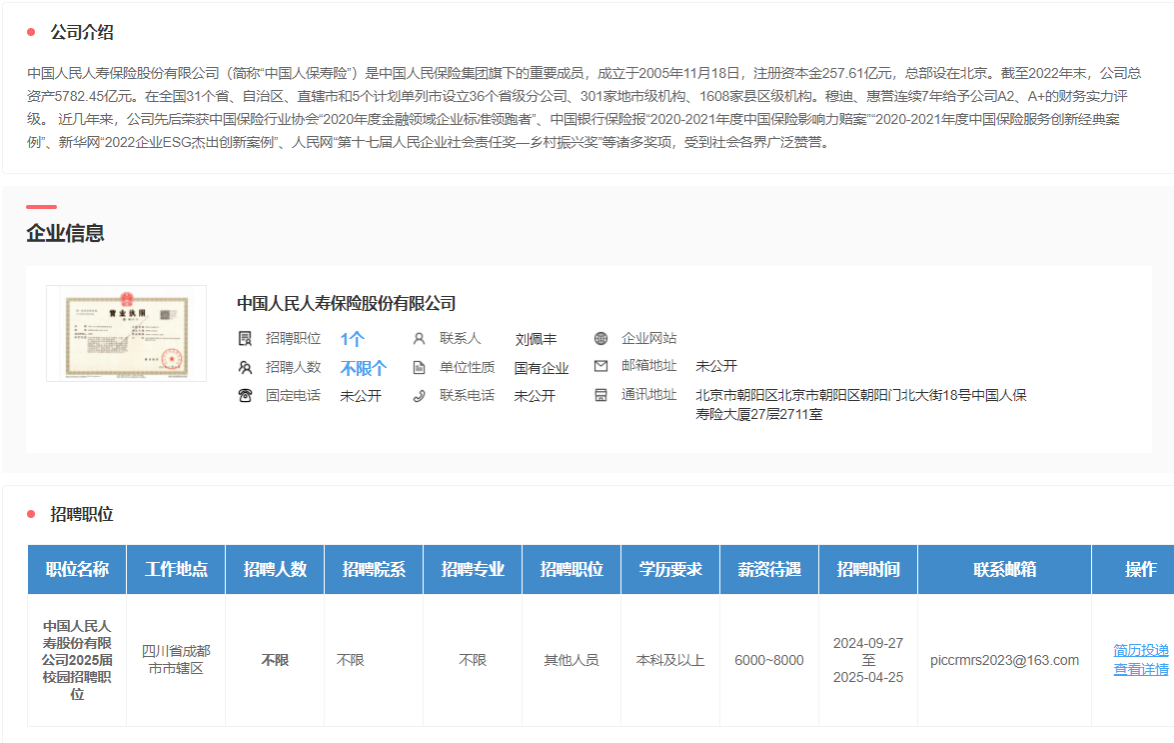Click the 薪资待遇 column header

pyautogui.click(x=769, y=569)
